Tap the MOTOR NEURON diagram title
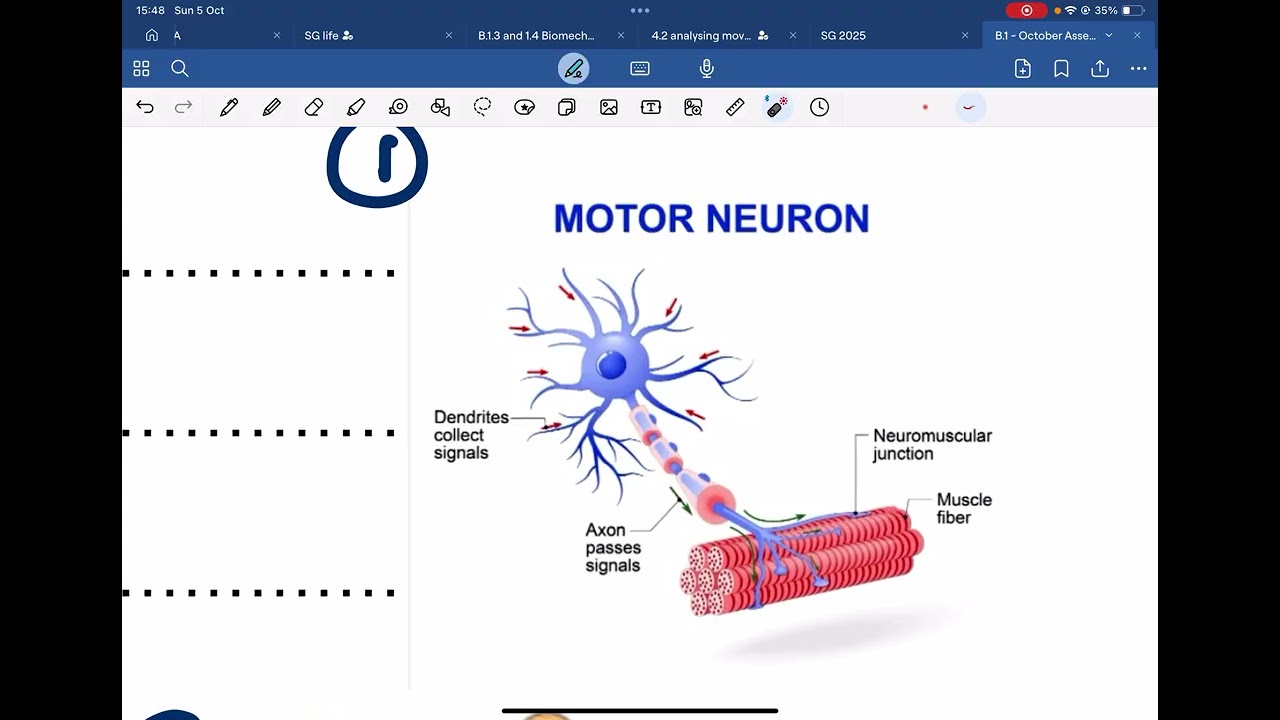The width and height of the screenshot is (1280, 720). click(711, 219)
